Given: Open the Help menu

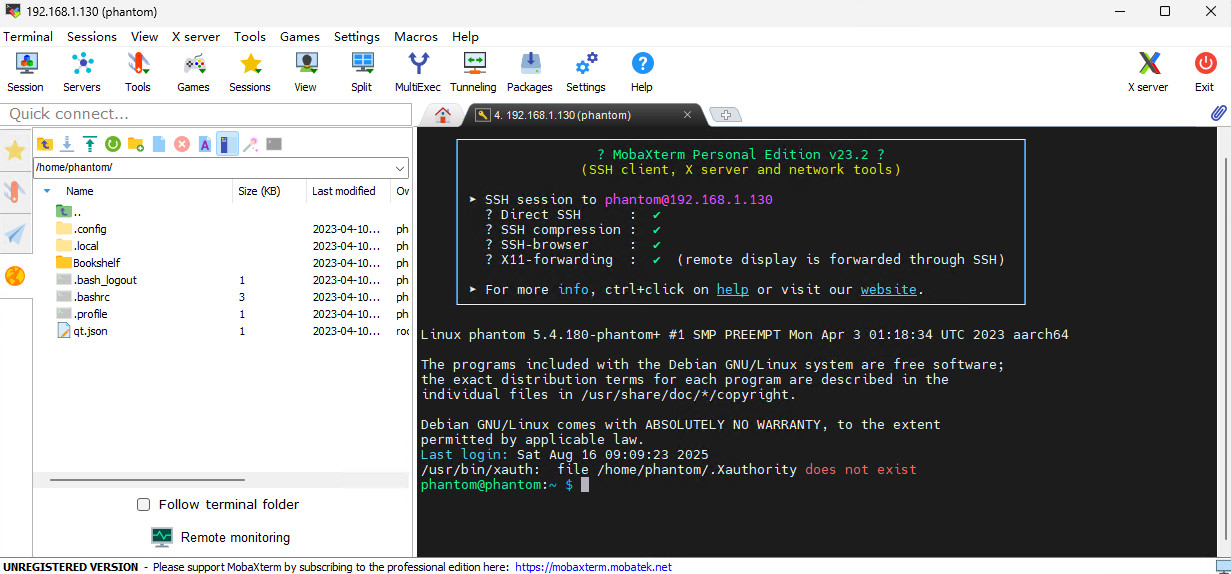Looking at the screenshot, I should click(x=465, y=36).
